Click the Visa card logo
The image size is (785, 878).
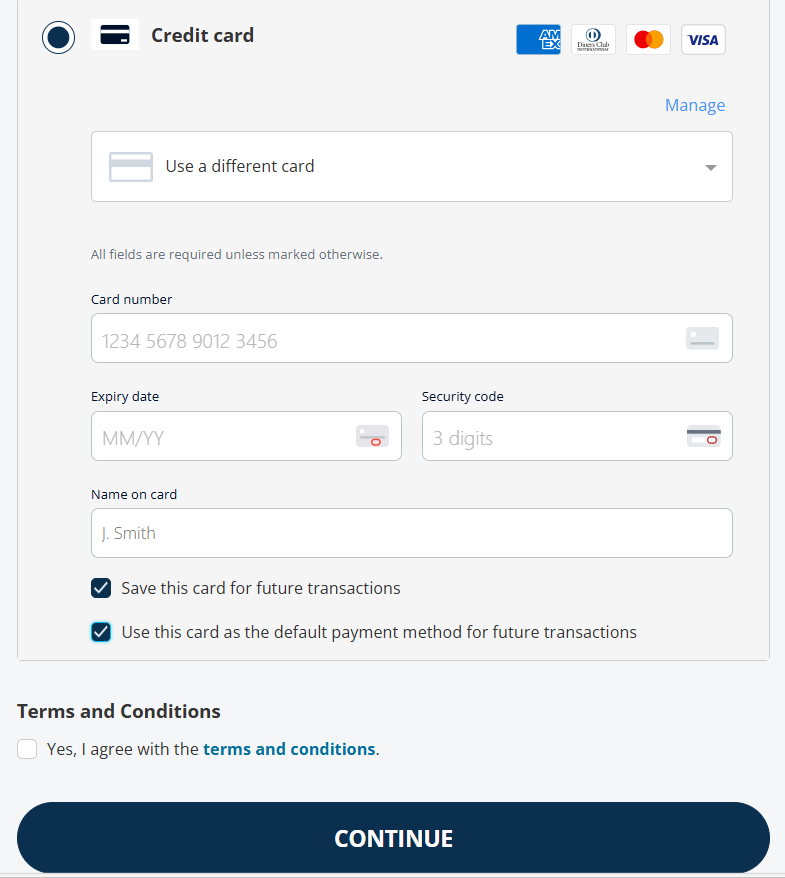(703, 39)
